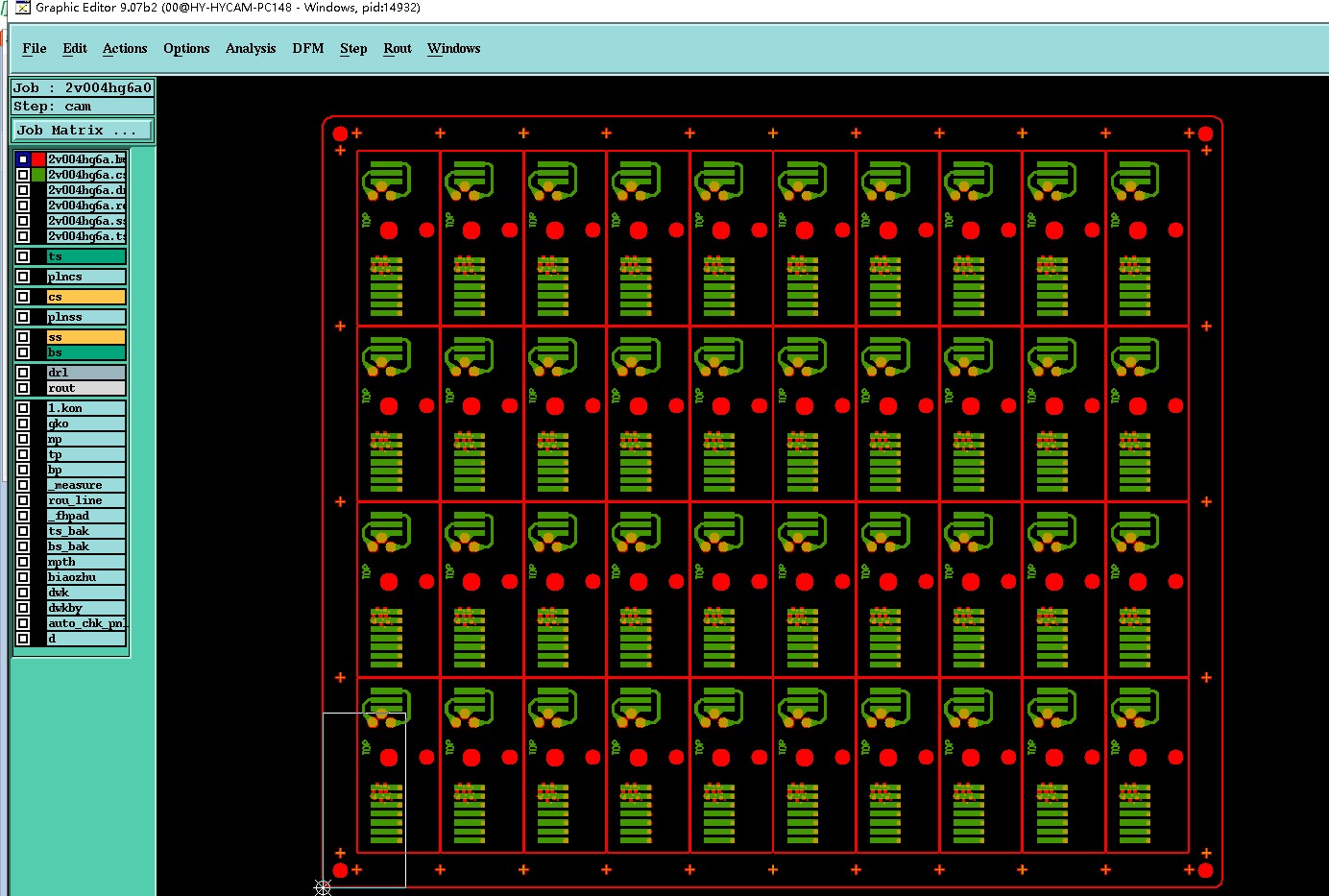
Task: Open the Rout menu
Action: click(398, 48)
